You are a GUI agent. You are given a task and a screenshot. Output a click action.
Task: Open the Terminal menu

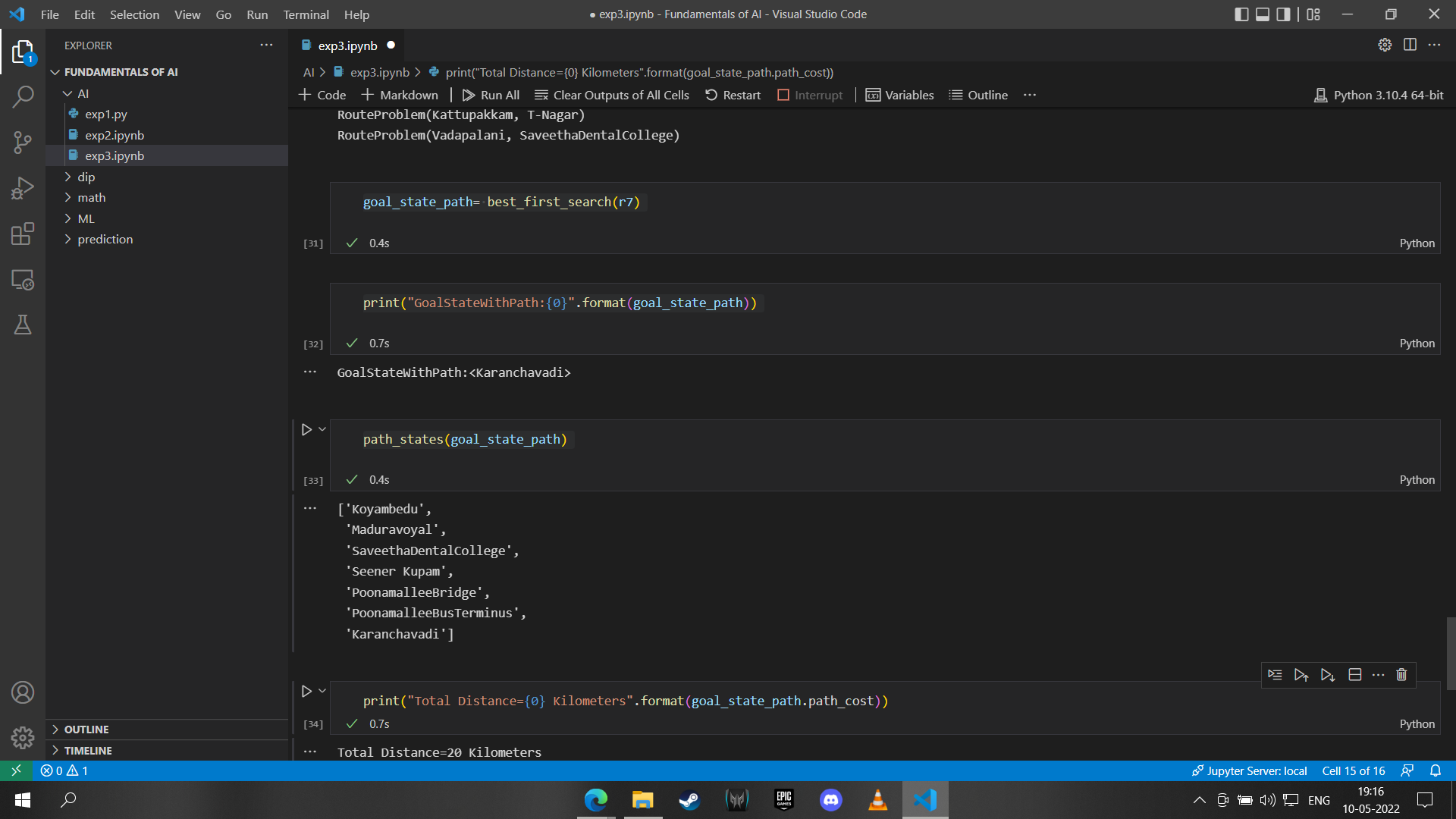click(x=306, y=14)
